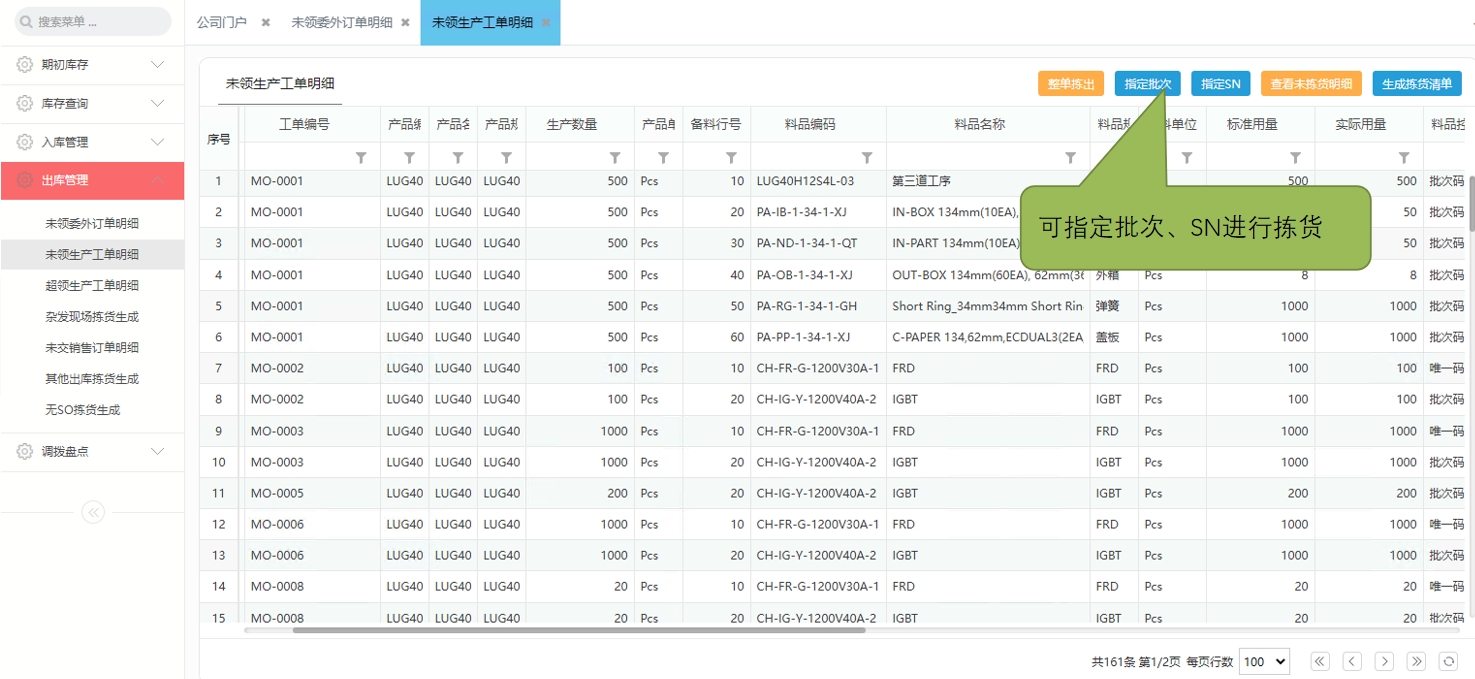Open 未交销售订单明细 in the sidebar

[92, 348]
